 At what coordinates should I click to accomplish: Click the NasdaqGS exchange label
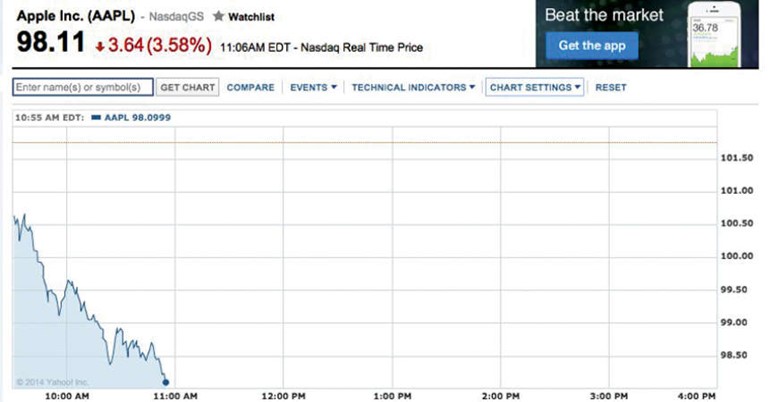pyautogui.click(x=176, y=17)
